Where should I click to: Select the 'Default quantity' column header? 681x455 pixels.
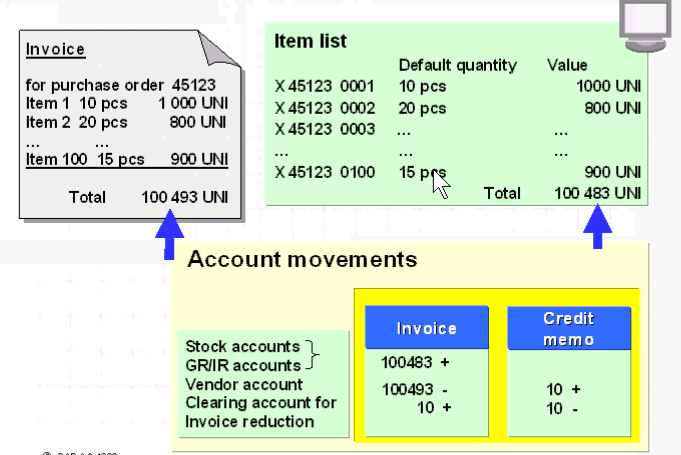click(x=458, y=65)
